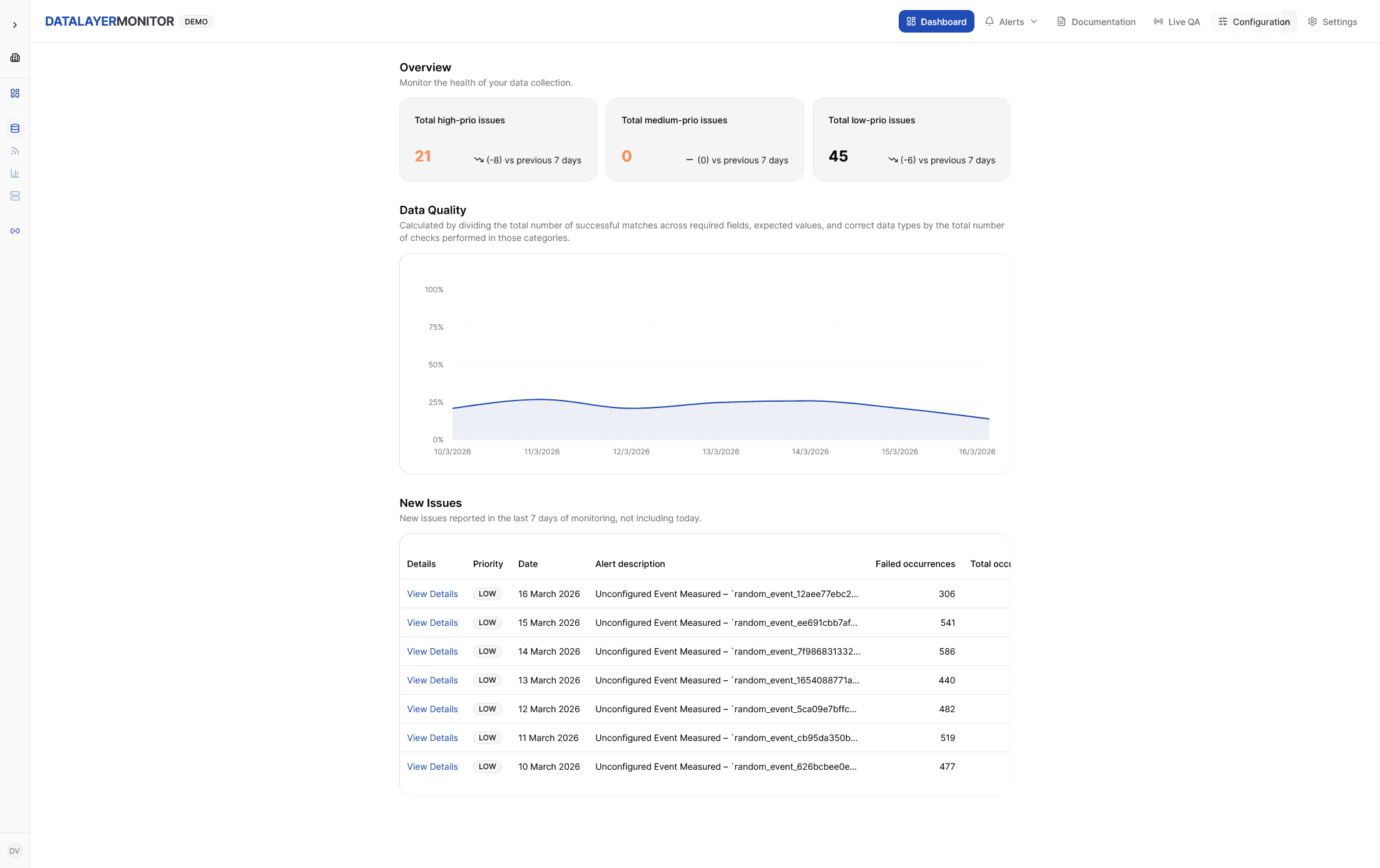Open the bar chart icon in sidebar

pyautogui.click(x=15, y=173)
